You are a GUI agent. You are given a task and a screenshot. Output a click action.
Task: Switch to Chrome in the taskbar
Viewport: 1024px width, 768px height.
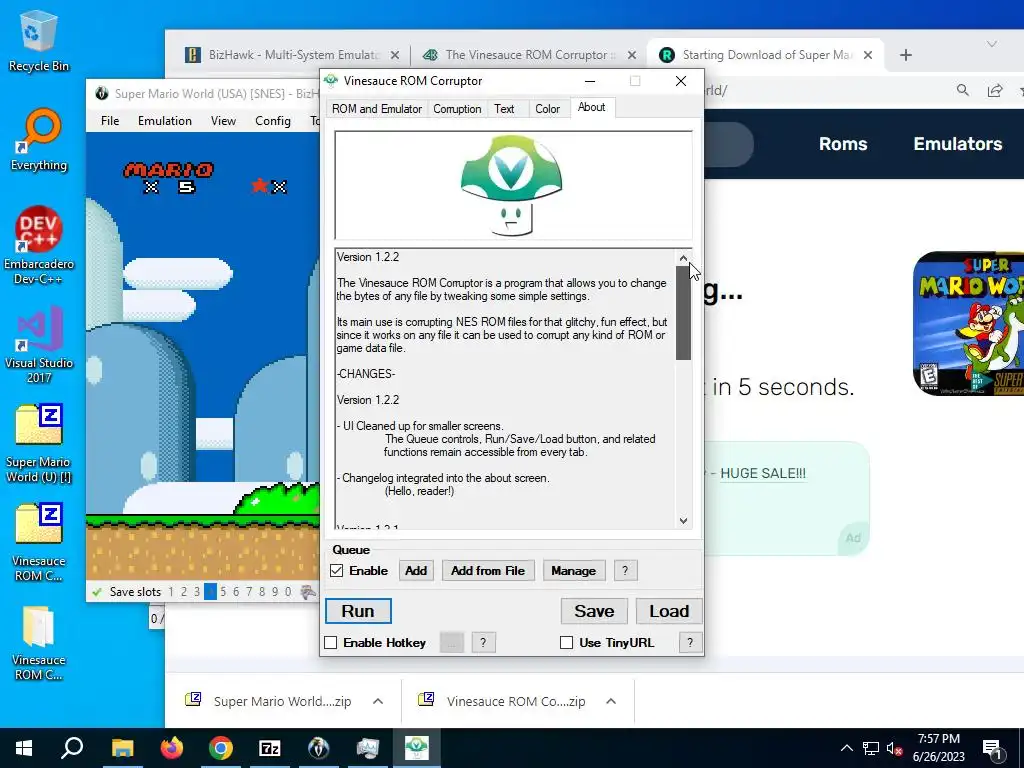221,748
